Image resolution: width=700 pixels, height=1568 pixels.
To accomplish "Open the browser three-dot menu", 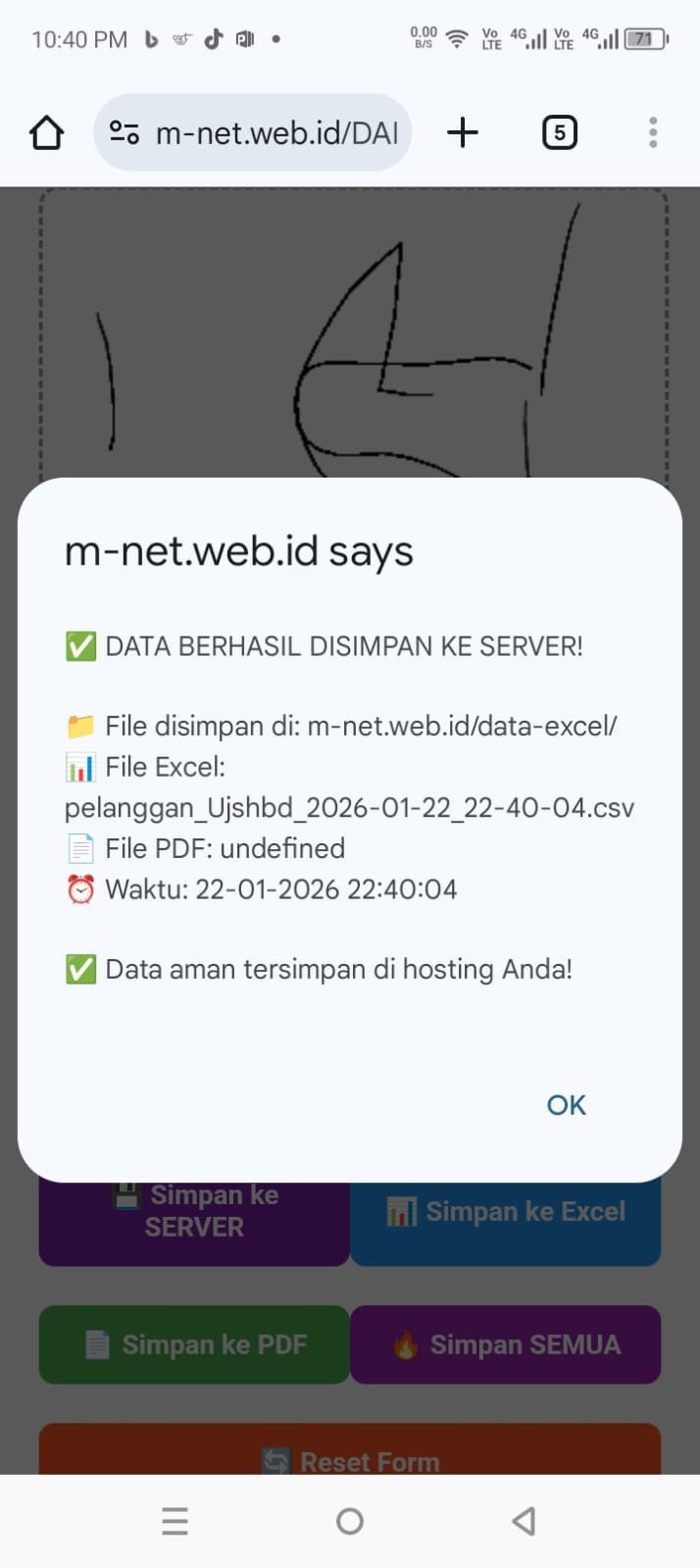I will 653,132.
